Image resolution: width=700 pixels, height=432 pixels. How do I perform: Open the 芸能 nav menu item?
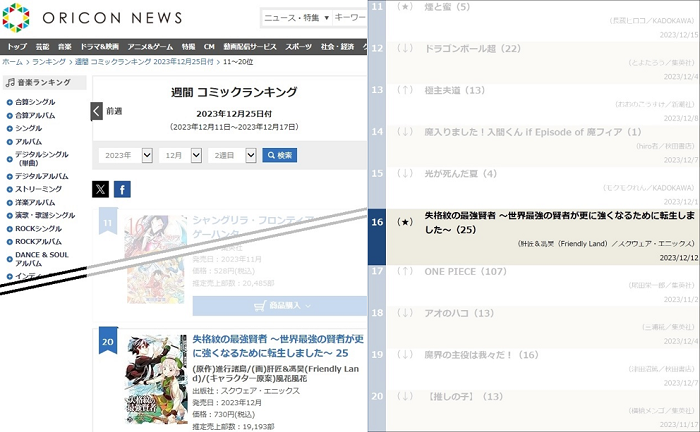(42, 46)
